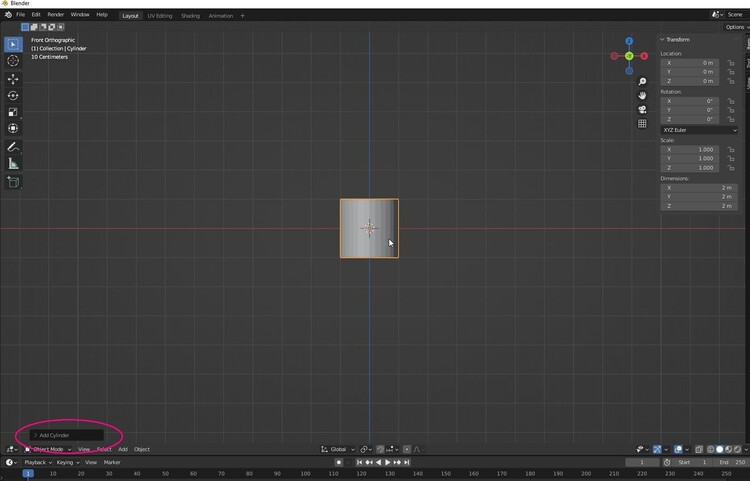
Task: Select the Add Cube tool
Action: click(13, 182)
